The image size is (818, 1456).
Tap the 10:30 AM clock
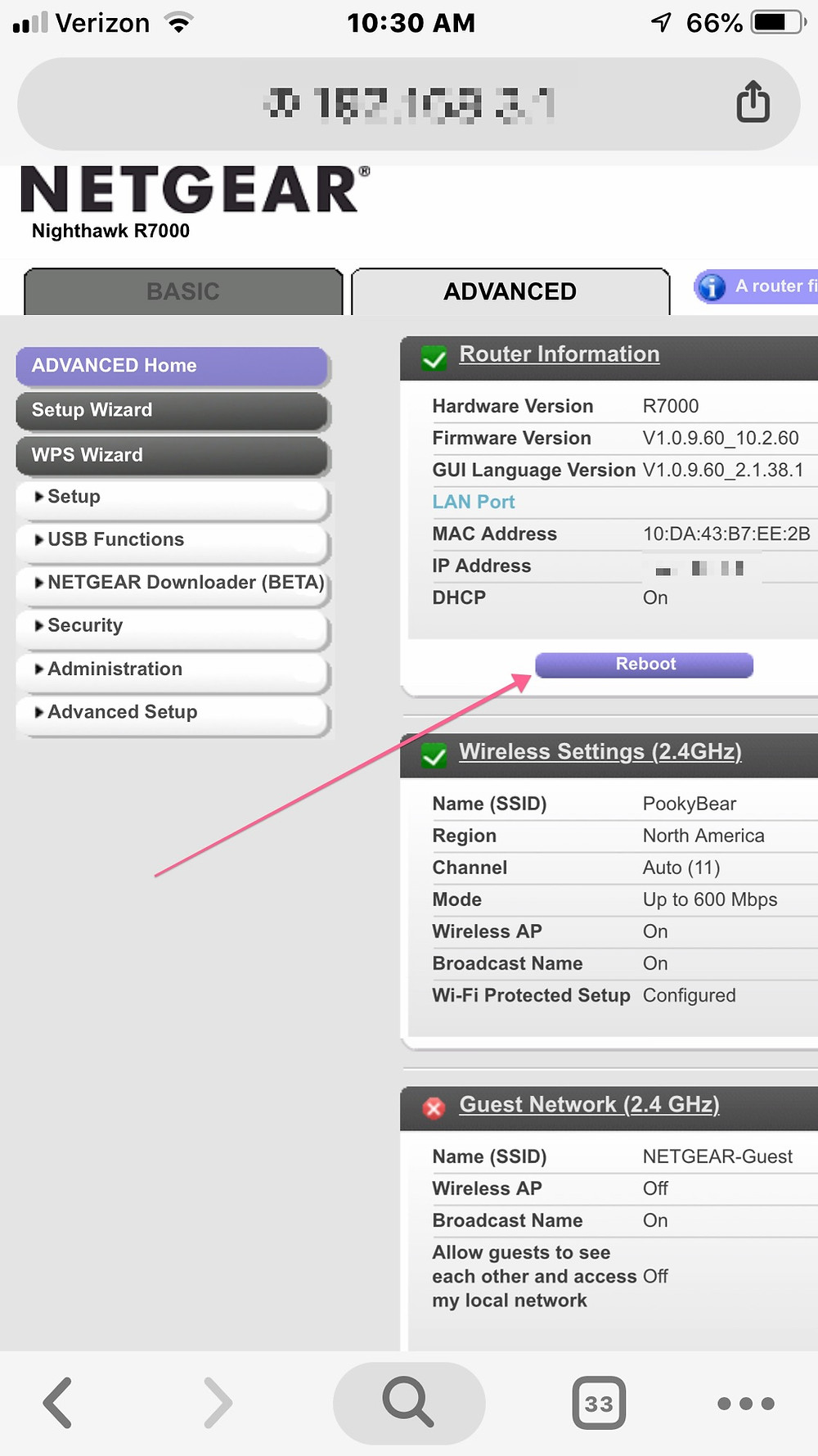(411, 23)
